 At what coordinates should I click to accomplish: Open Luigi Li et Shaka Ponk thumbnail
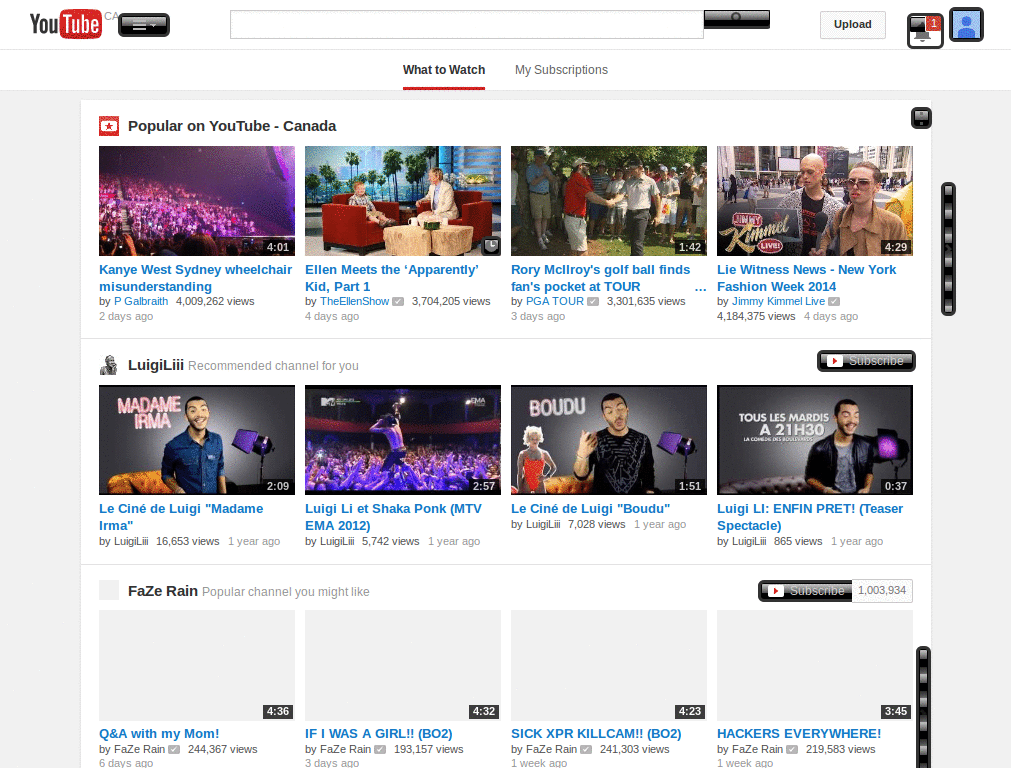pyautogui.click(x=403, y=440)
